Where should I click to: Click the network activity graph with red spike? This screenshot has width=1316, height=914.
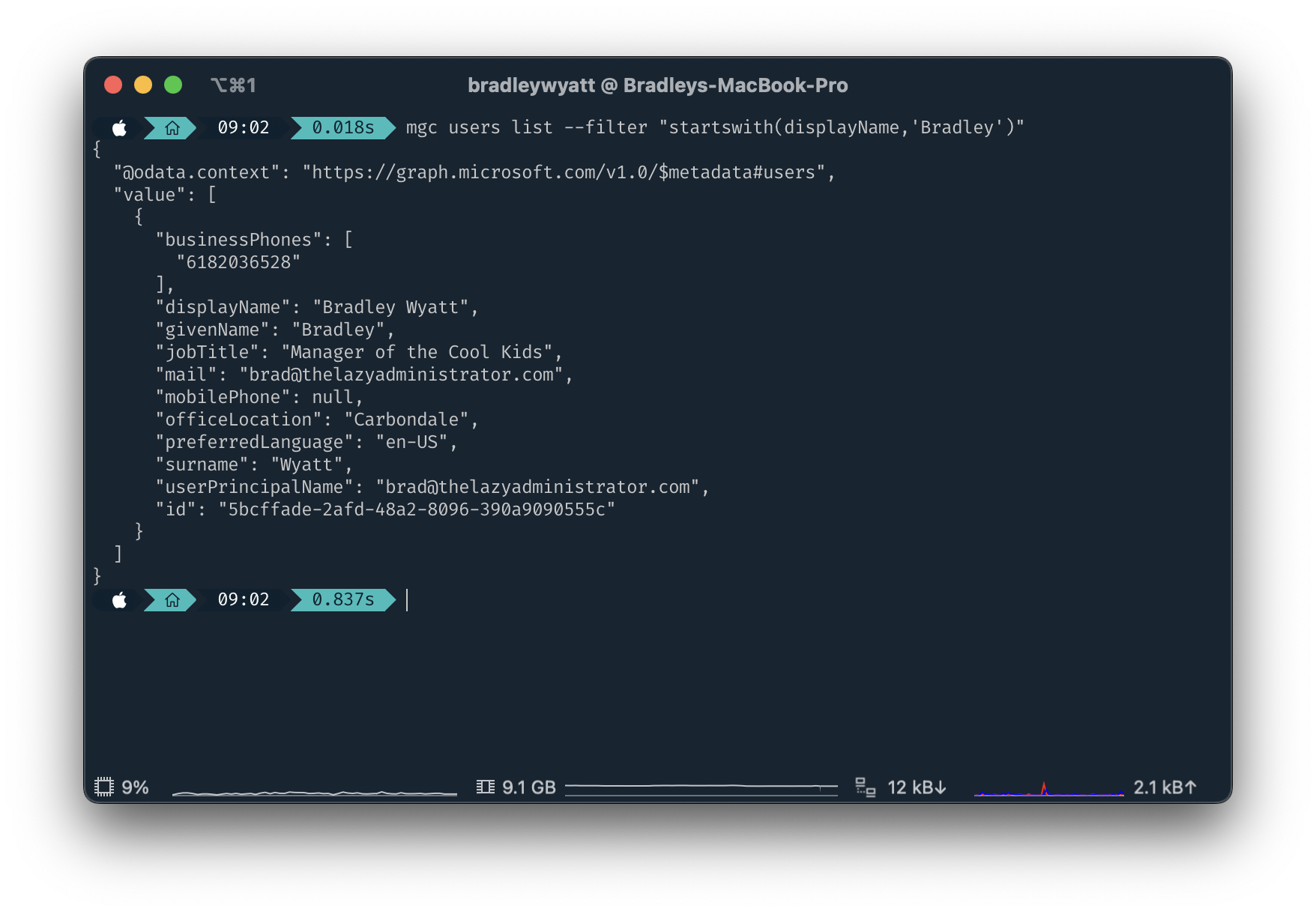(x=1049, y=787)
